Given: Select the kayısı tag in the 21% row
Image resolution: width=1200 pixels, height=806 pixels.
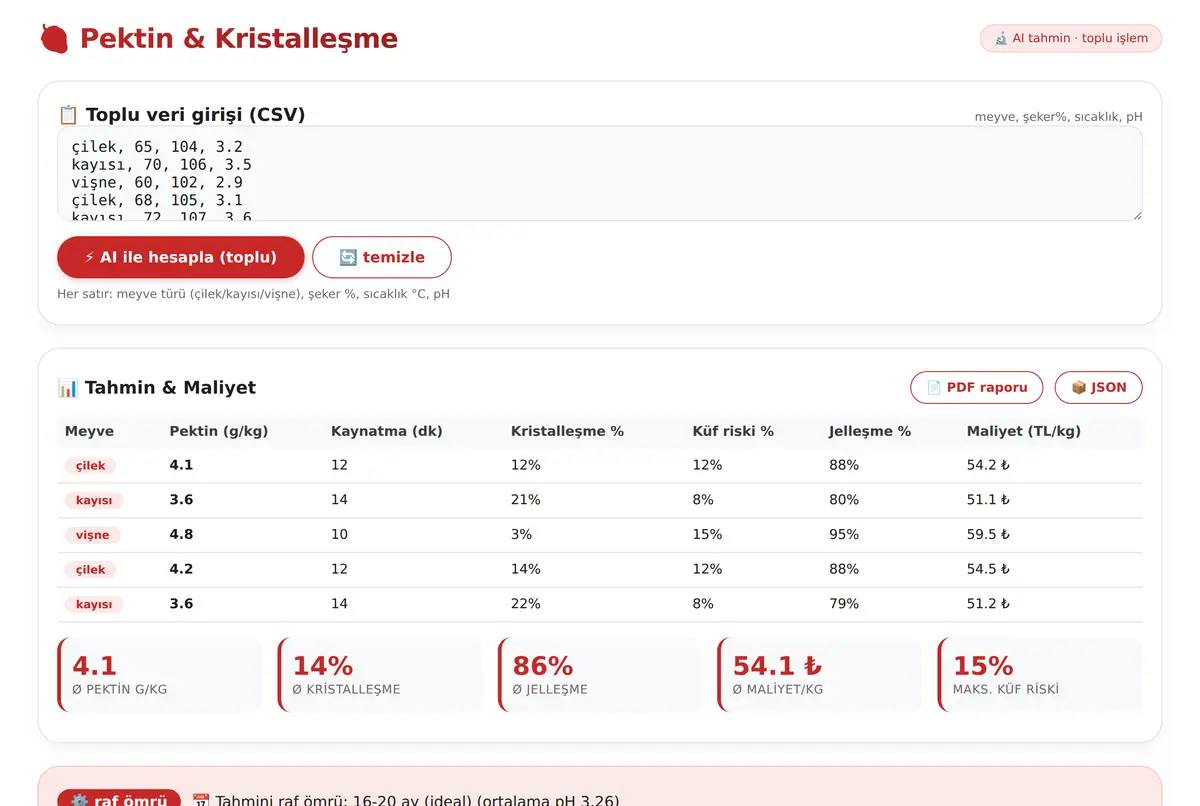Looking at the screenshot, I should click(94, 500).
